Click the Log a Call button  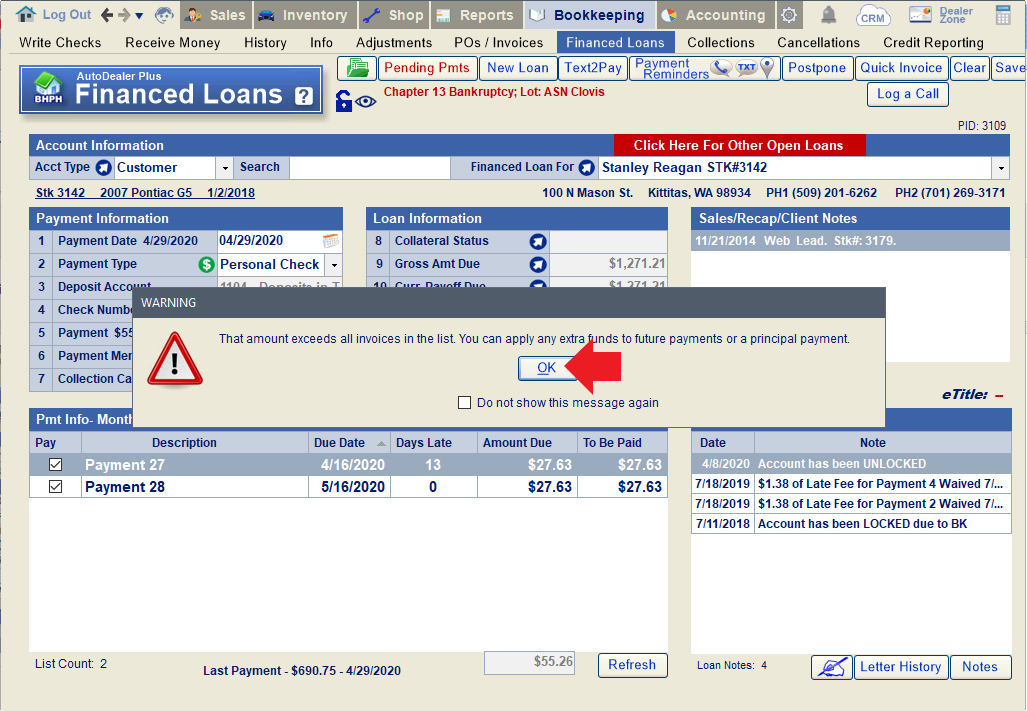(908, 94)
